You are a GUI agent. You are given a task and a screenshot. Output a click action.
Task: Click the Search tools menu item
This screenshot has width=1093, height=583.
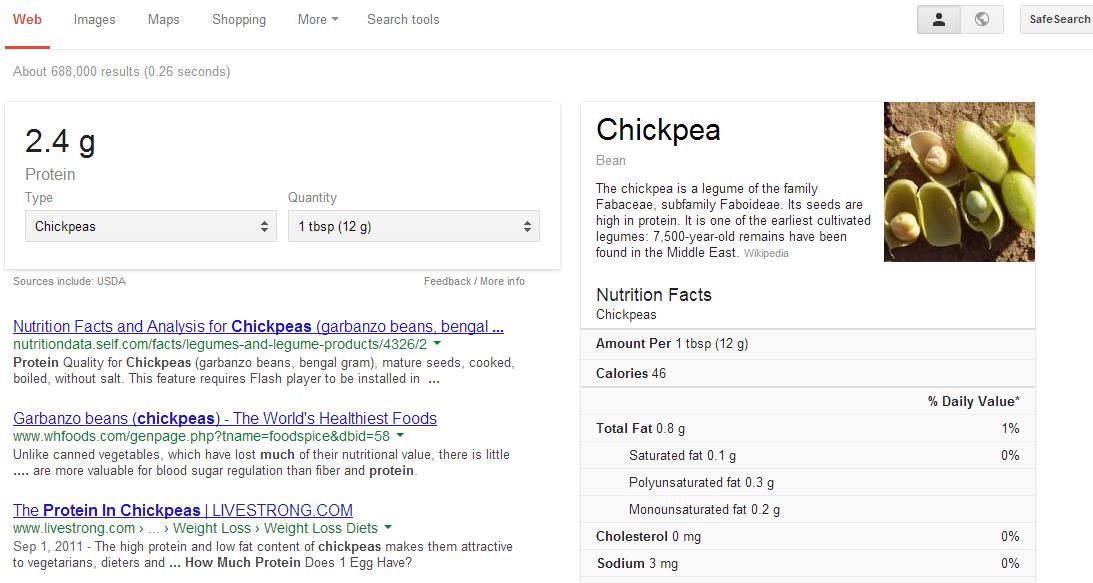coord(402,19)
